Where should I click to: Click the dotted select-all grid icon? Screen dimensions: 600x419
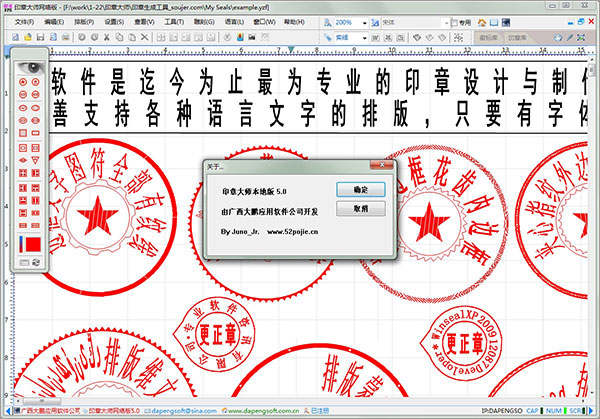tap(458, 37)
